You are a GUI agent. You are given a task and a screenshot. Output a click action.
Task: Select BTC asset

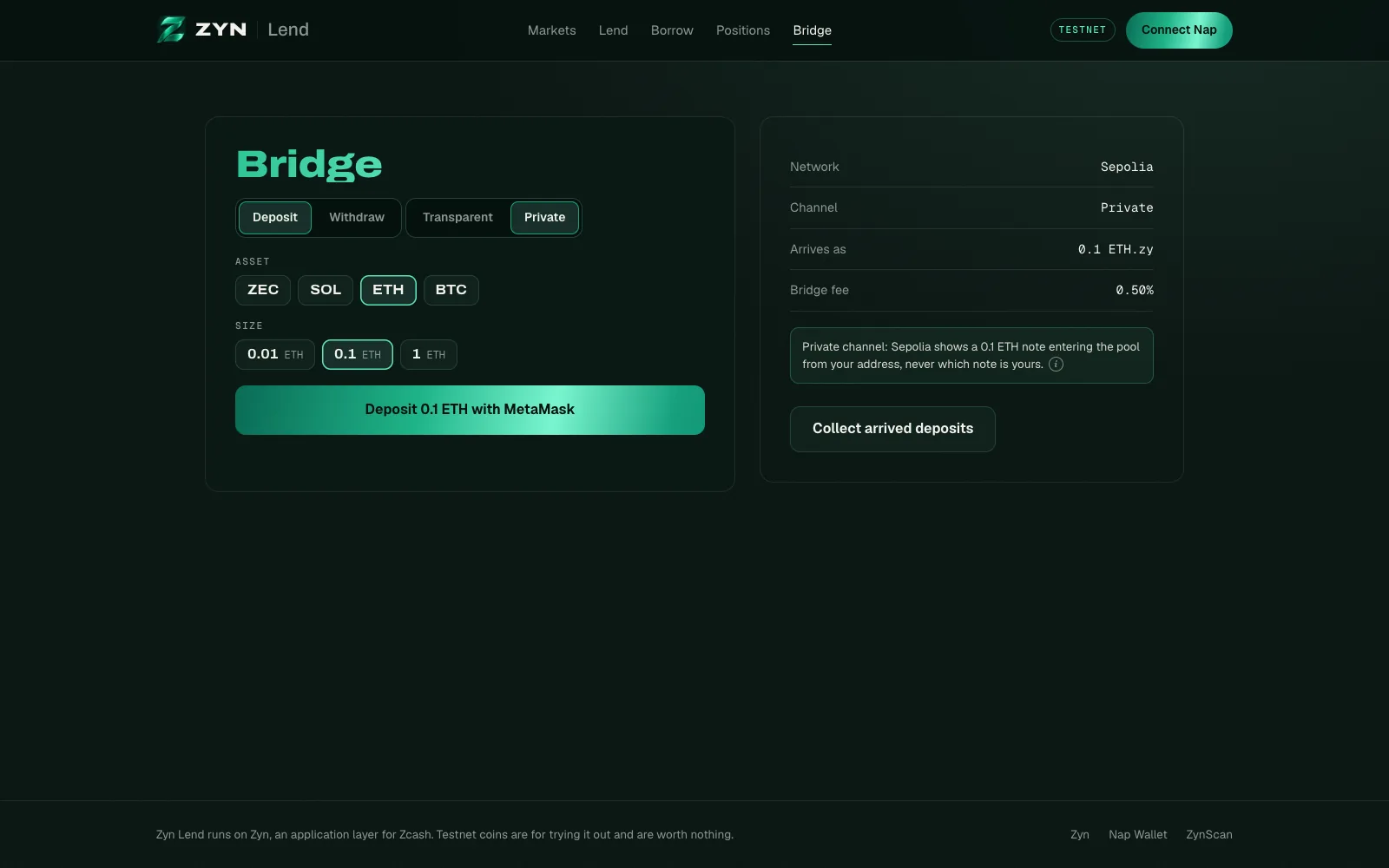pyautogui.click(x=451, y=290)
